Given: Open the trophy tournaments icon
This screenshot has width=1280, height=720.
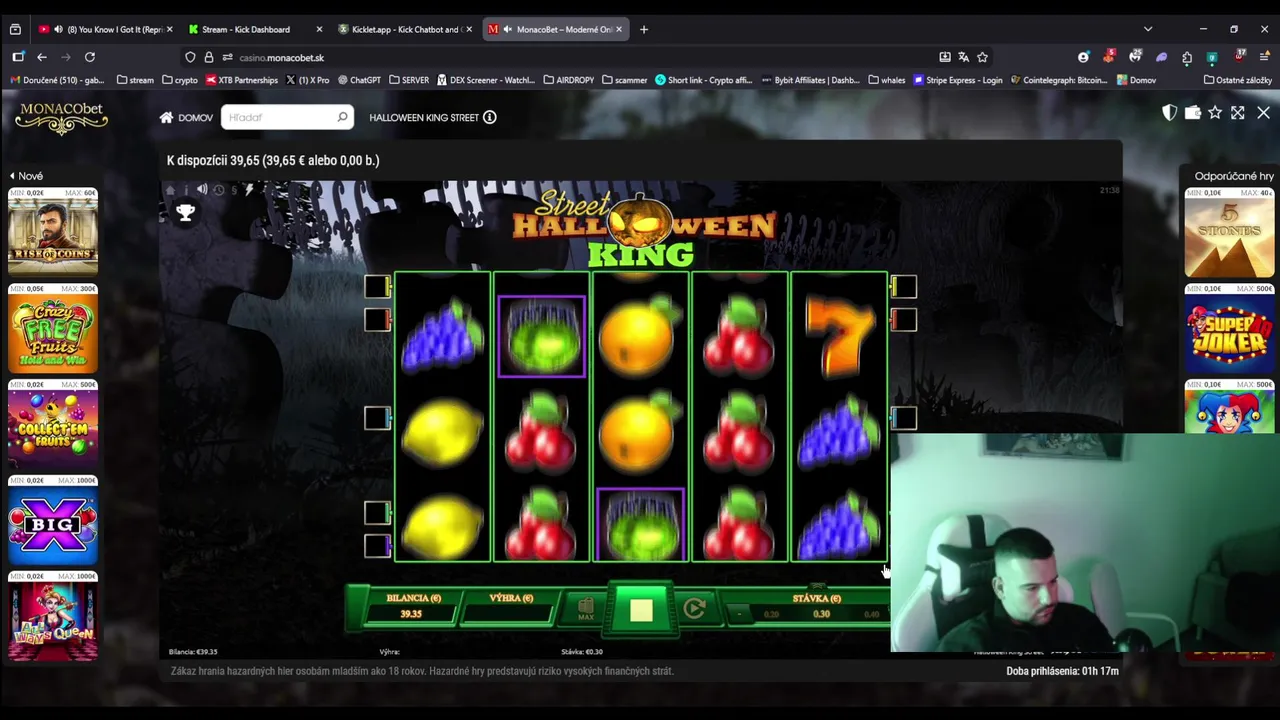Looking at the screenshot, I should pos(185,212).
